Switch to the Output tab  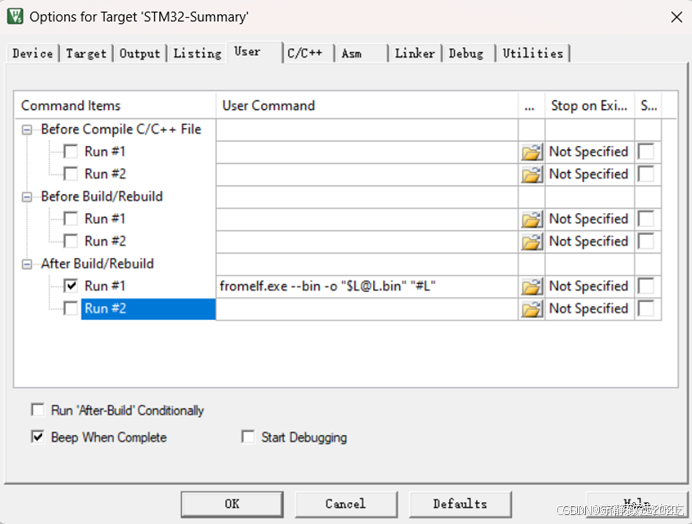[x=139, y=53]
